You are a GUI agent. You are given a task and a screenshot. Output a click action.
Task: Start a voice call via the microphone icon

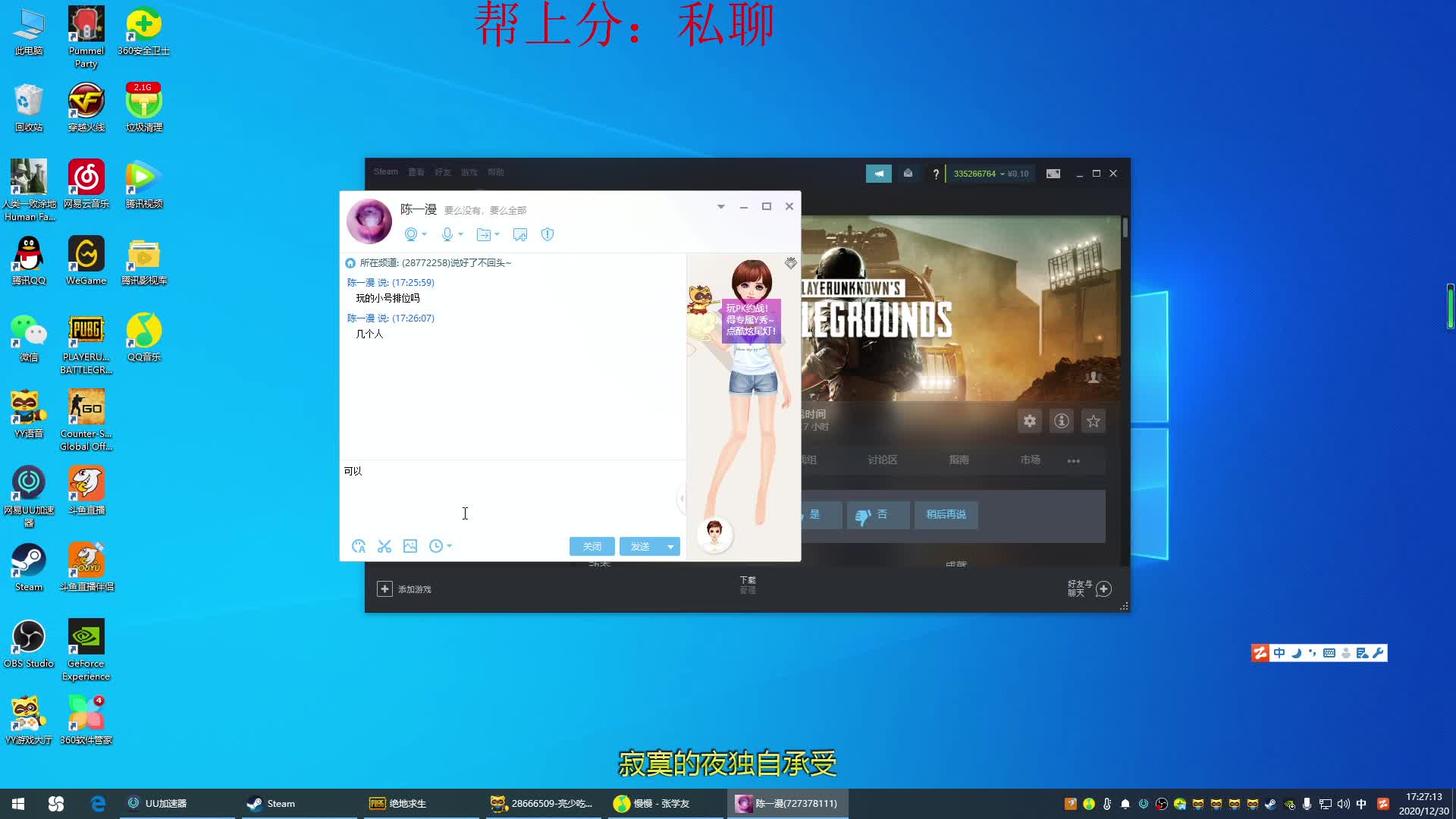(x=447, y=234)
